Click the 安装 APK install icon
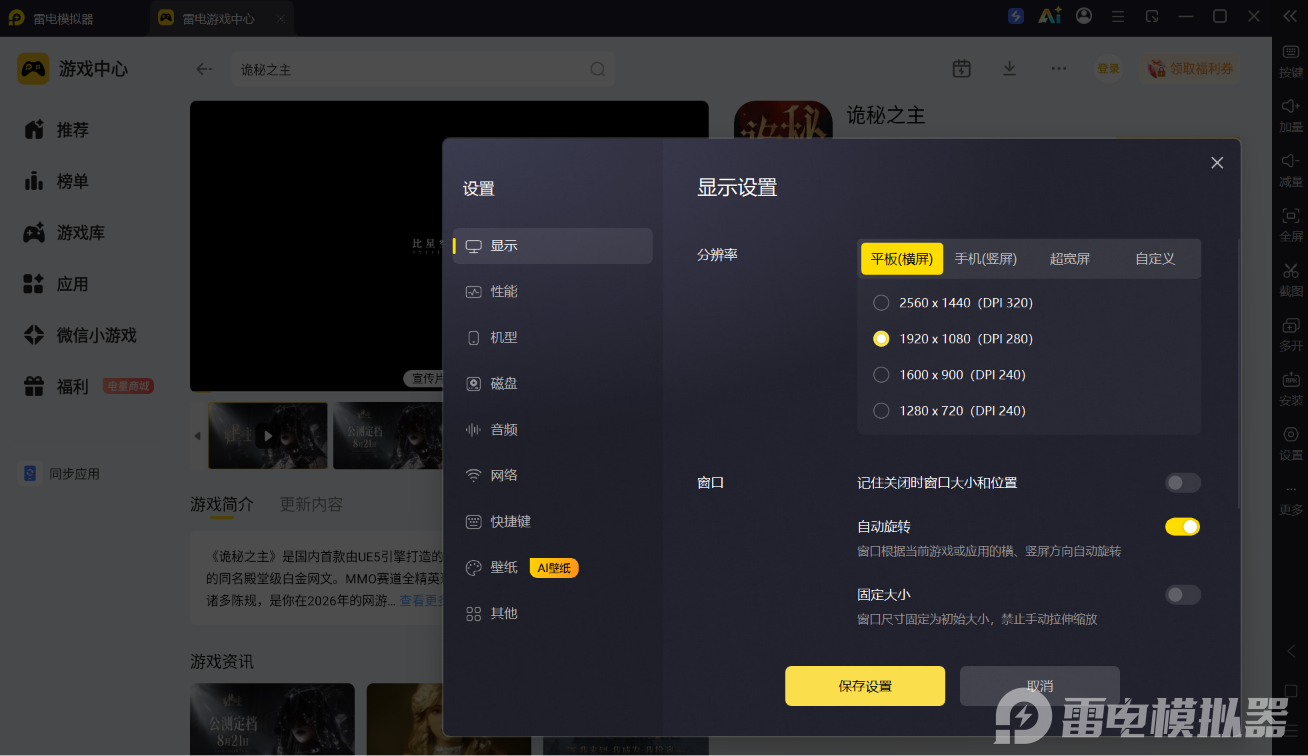Screen dimensions: 1308x756 [1291, 380]
